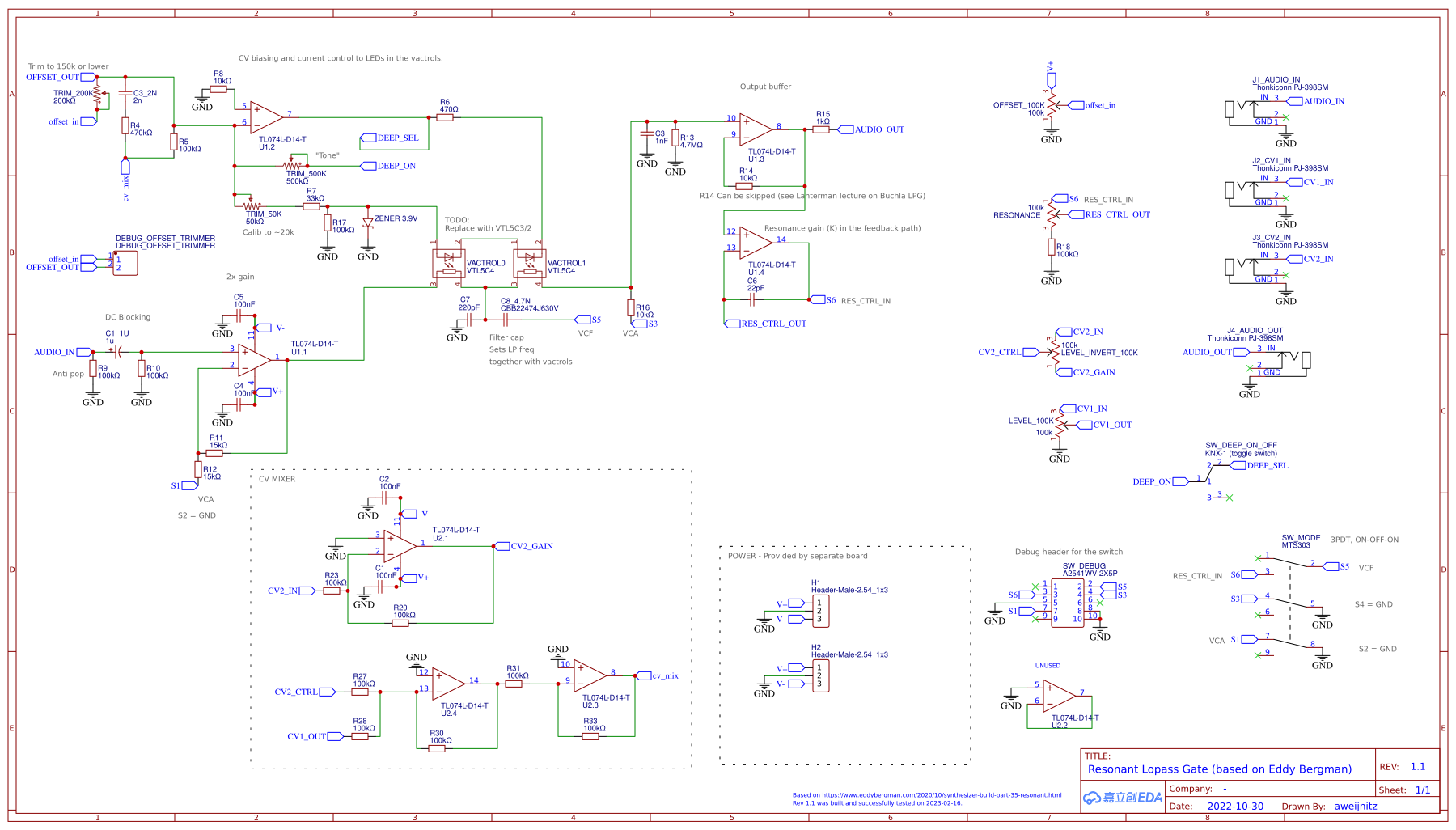Click the DEBUG_OFFSET_TRIMMER component
This screenshot has width=1456, height=830.
click(x=124, y=262)
